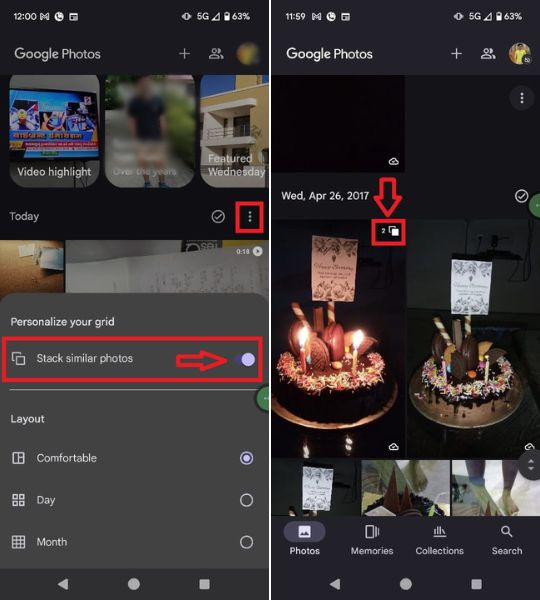This screenshot has width=540, height=600.
Task: Select Comfortable layout radio button
Action: pos(246,458)
